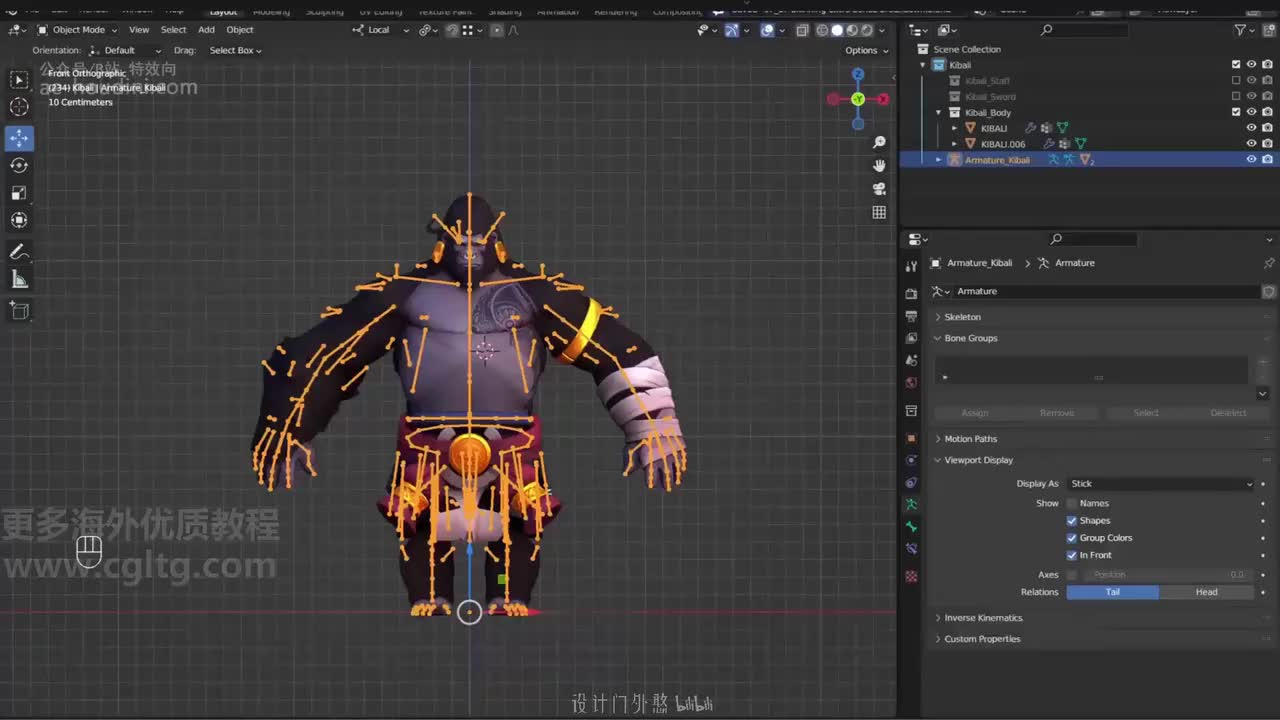Viewport: 1280px width, 720px height.
Task: Open the View Layer properties tab
Action: click(911, 338)
